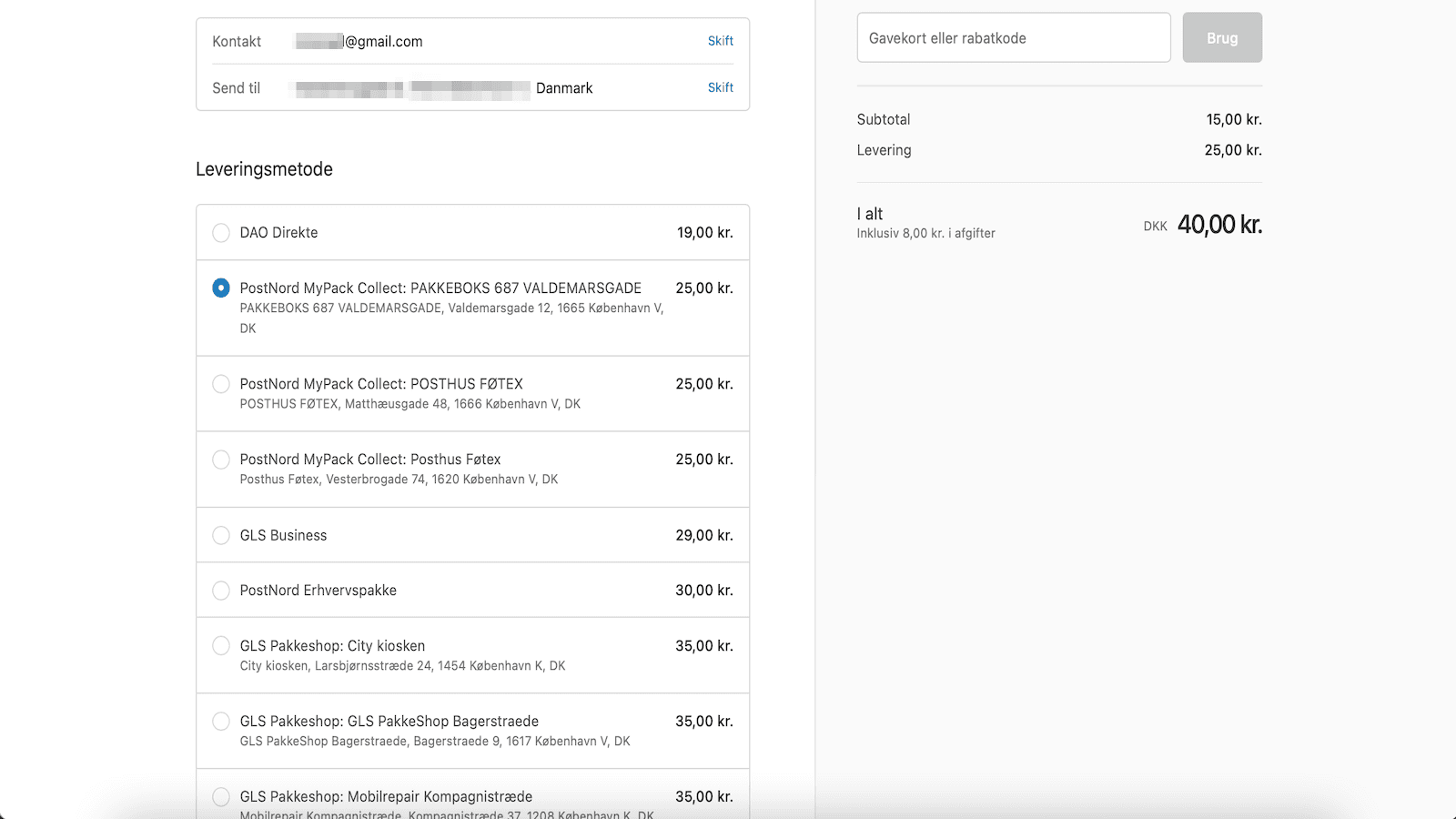This screenshot has height=819, width=1456.
Task: Select Mobilrepair Kompagnistræde pickup option
Action: click(x=221, y=796)
